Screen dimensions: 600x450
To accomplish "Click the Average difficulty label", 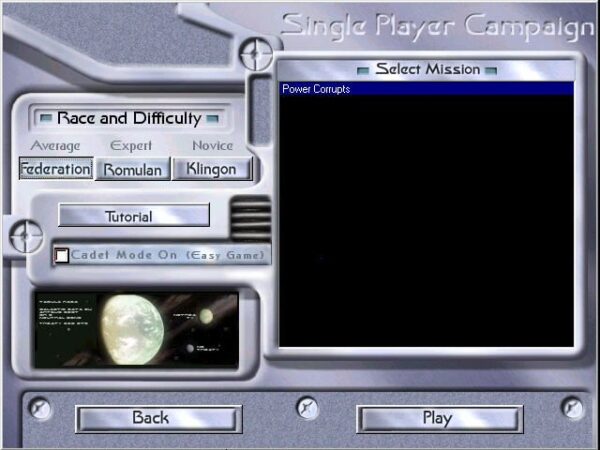I will tap(55, 146).
